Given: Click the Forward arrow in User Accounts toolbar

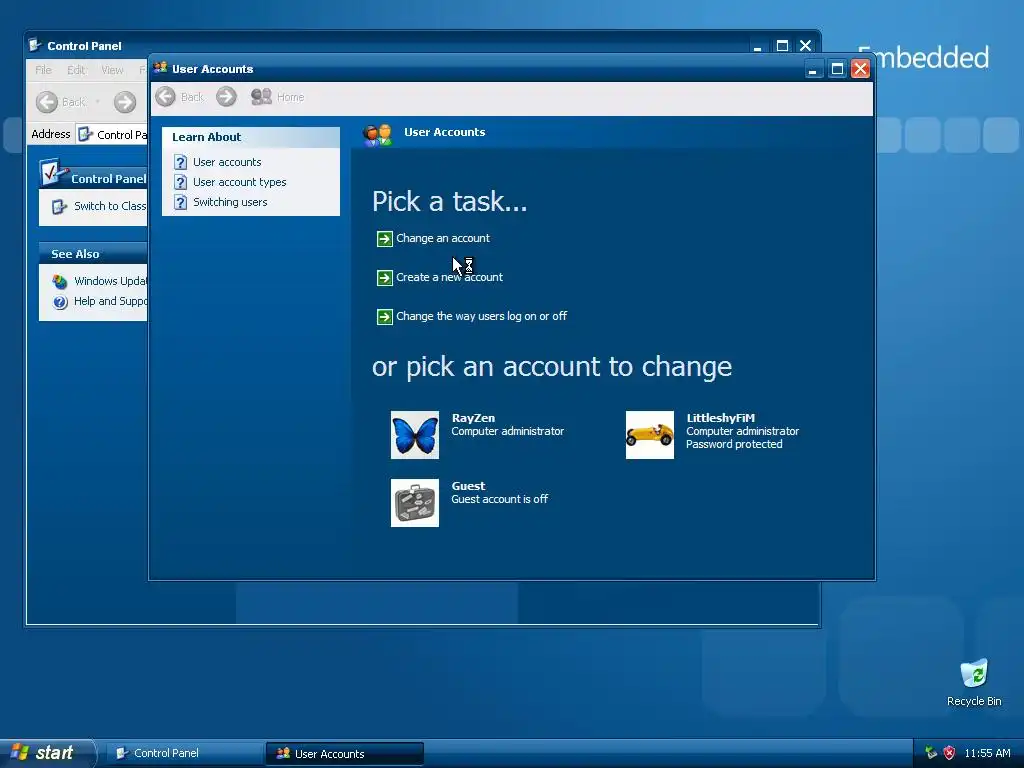Looking at the screenshot, I should click(227, 97).
